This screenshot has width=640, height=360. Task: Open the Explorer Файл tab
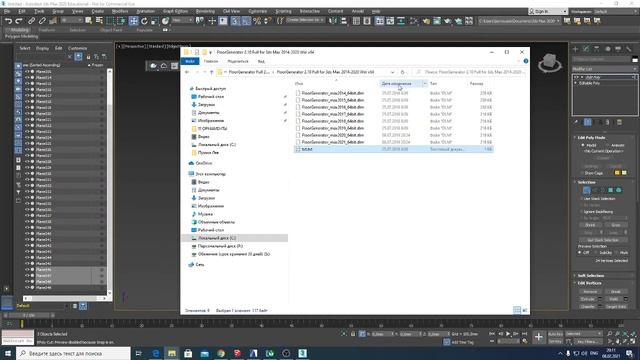190,61
